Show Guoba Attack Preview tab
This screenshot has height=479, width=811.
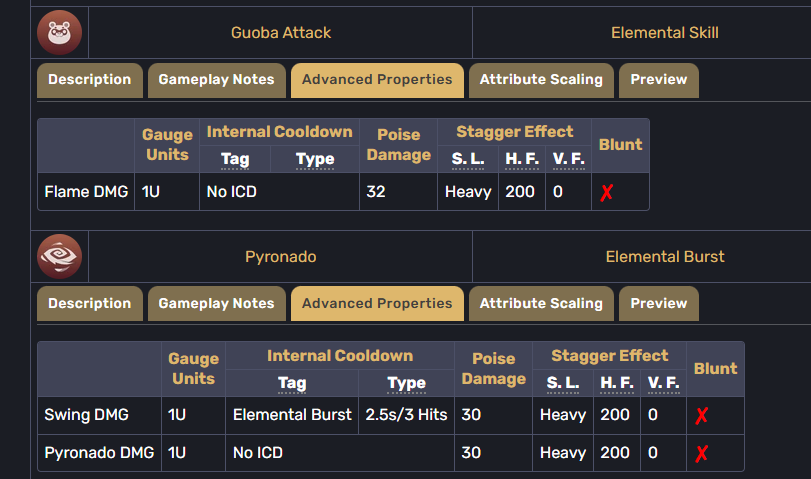[658, 80]
